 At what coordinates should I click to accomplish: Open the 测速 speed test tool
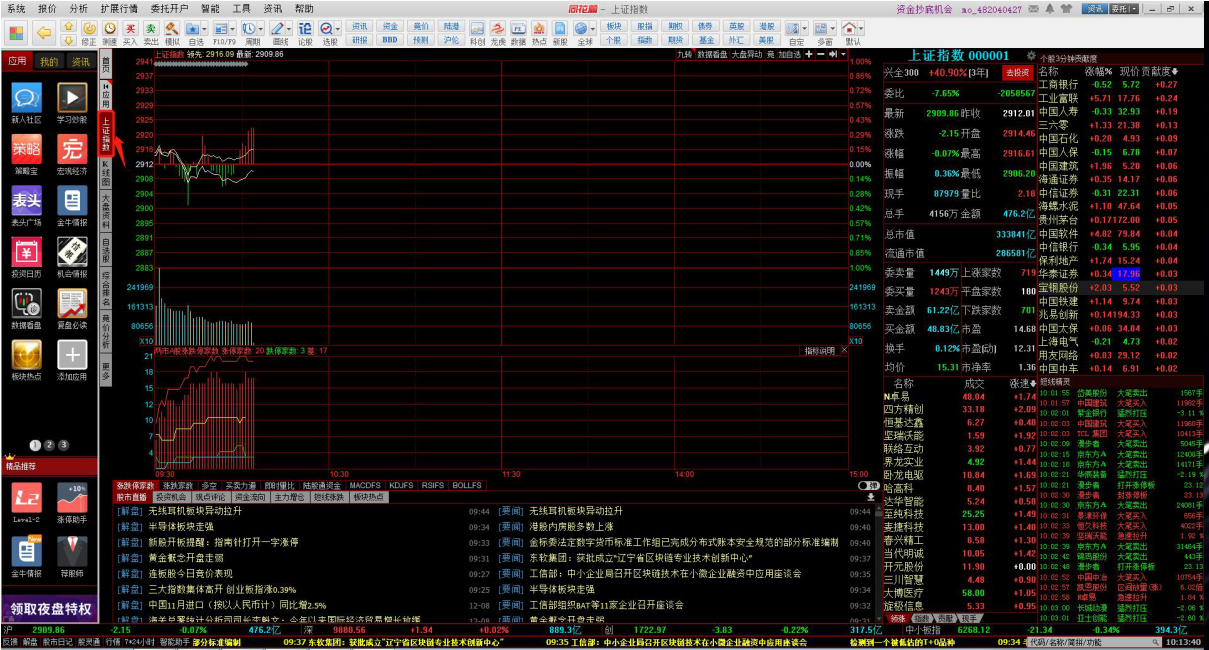[109, 33]
